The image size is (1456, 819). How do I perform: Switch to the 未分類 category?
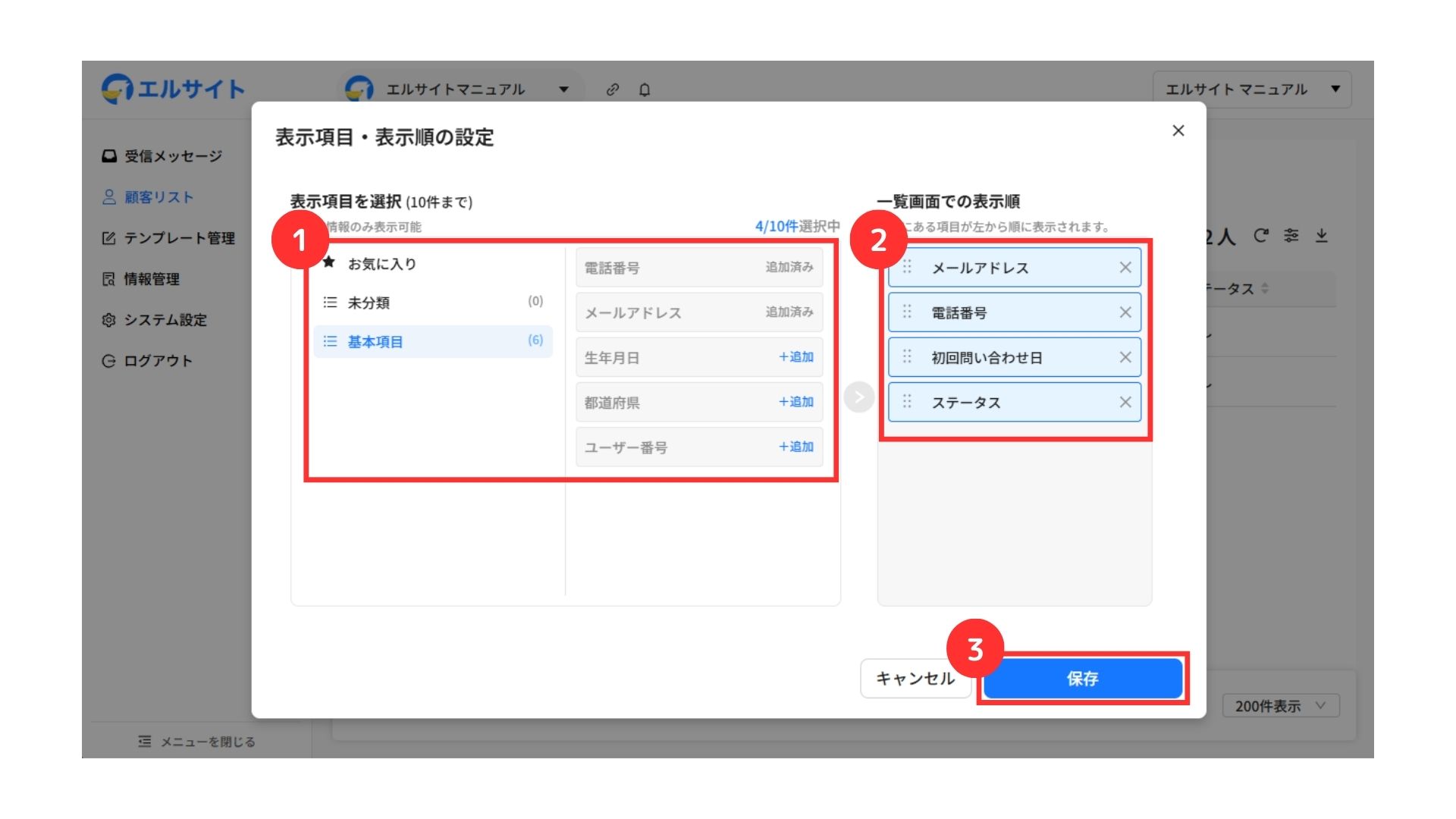pyautogui.click(x=369, y=303)
